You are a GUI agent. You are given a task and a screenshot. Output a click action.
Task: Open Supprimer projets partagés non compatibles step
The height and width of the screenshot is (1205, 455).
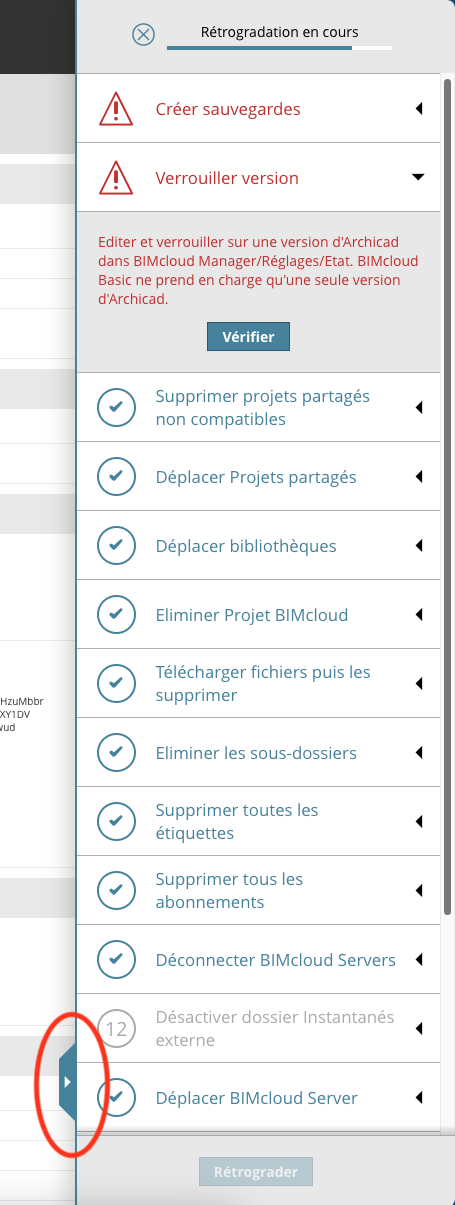tap(258, 407)
